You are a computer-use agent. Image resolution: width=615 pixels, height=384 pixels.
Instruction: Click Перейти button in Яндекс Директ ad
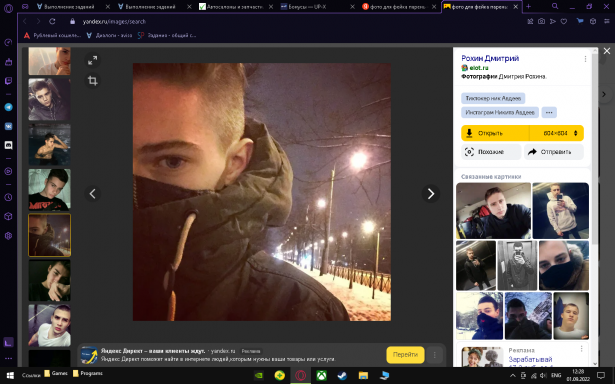[405, 355]
